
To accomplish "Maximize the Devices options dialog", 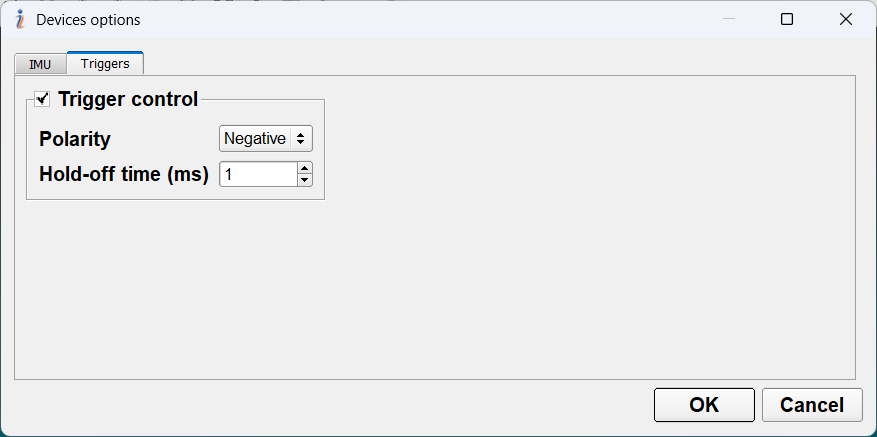I will coord(787,19).
